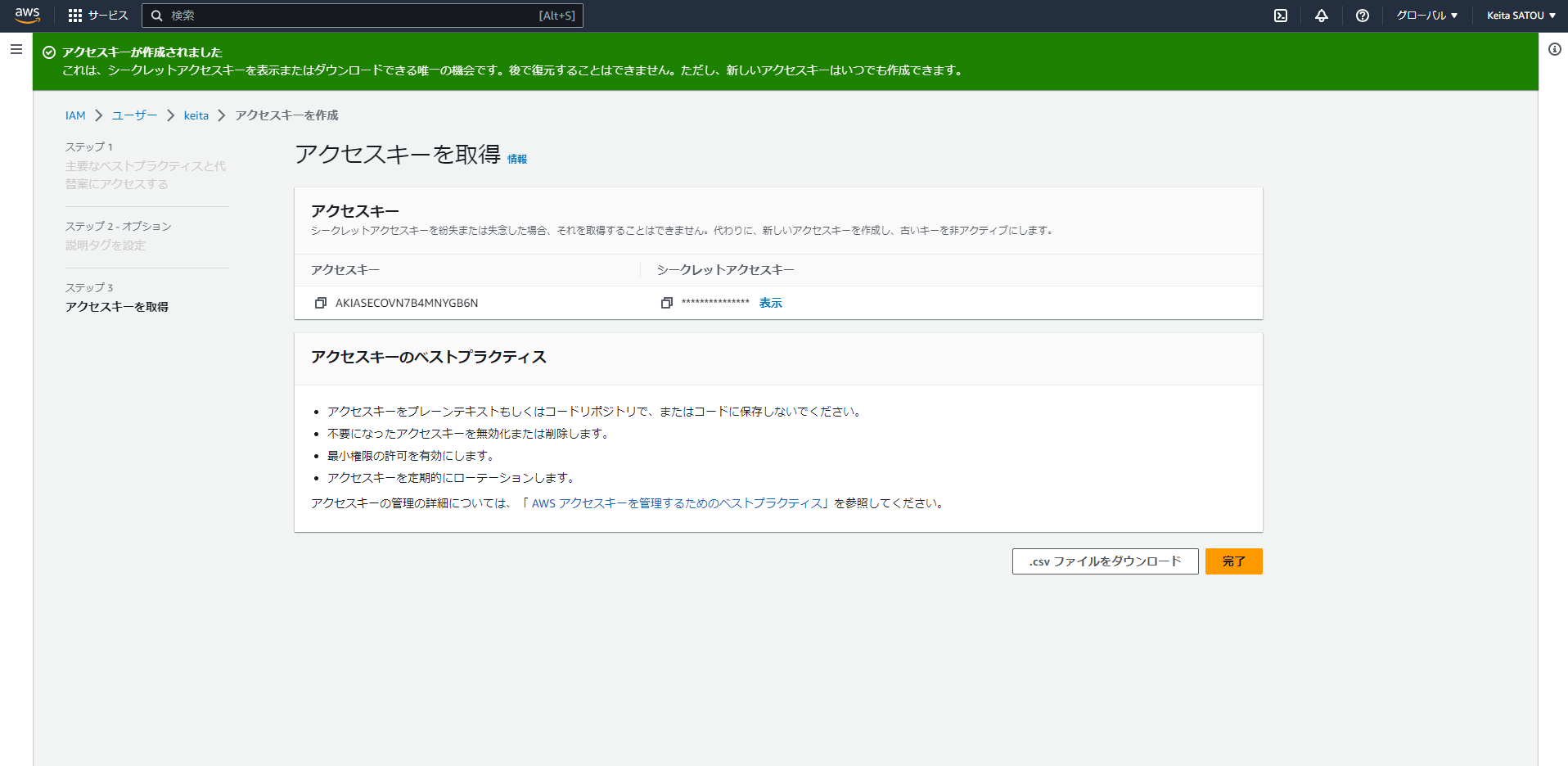
Task: Open the notifications bell
Action: (x=1322, y=16)
